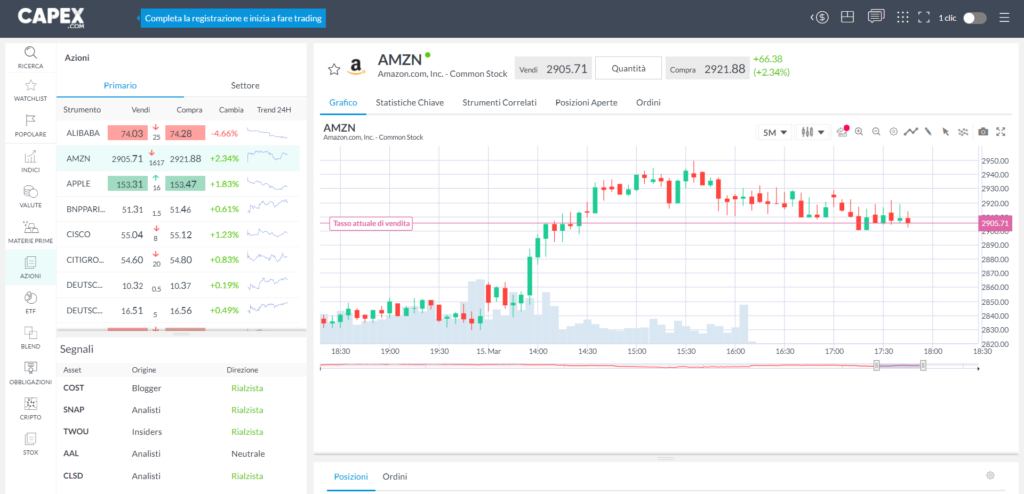Select the Ordini tab in bottom panel
Screen dimensions: 1024x494
tap(395, 476)
